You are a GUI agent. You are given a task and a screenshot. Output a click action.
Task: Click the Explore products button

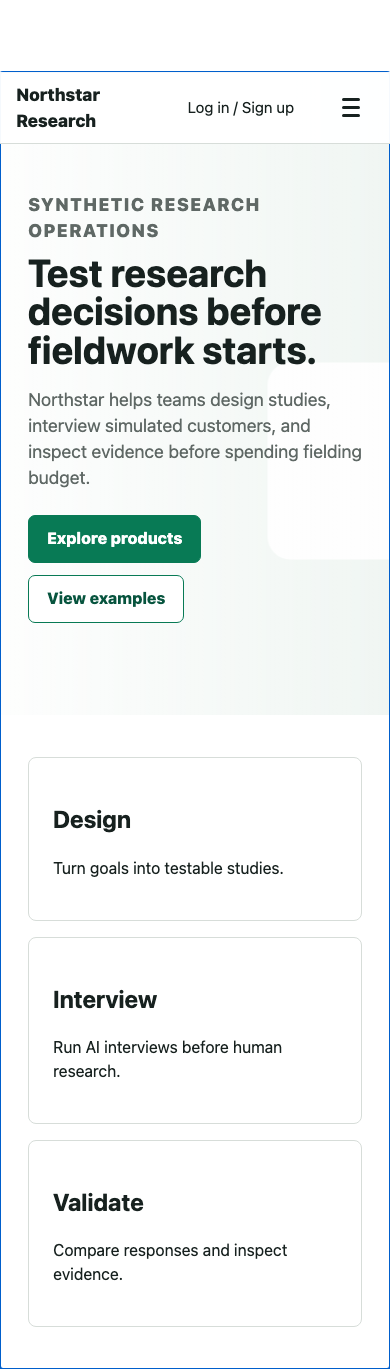(x=114, y=539)
